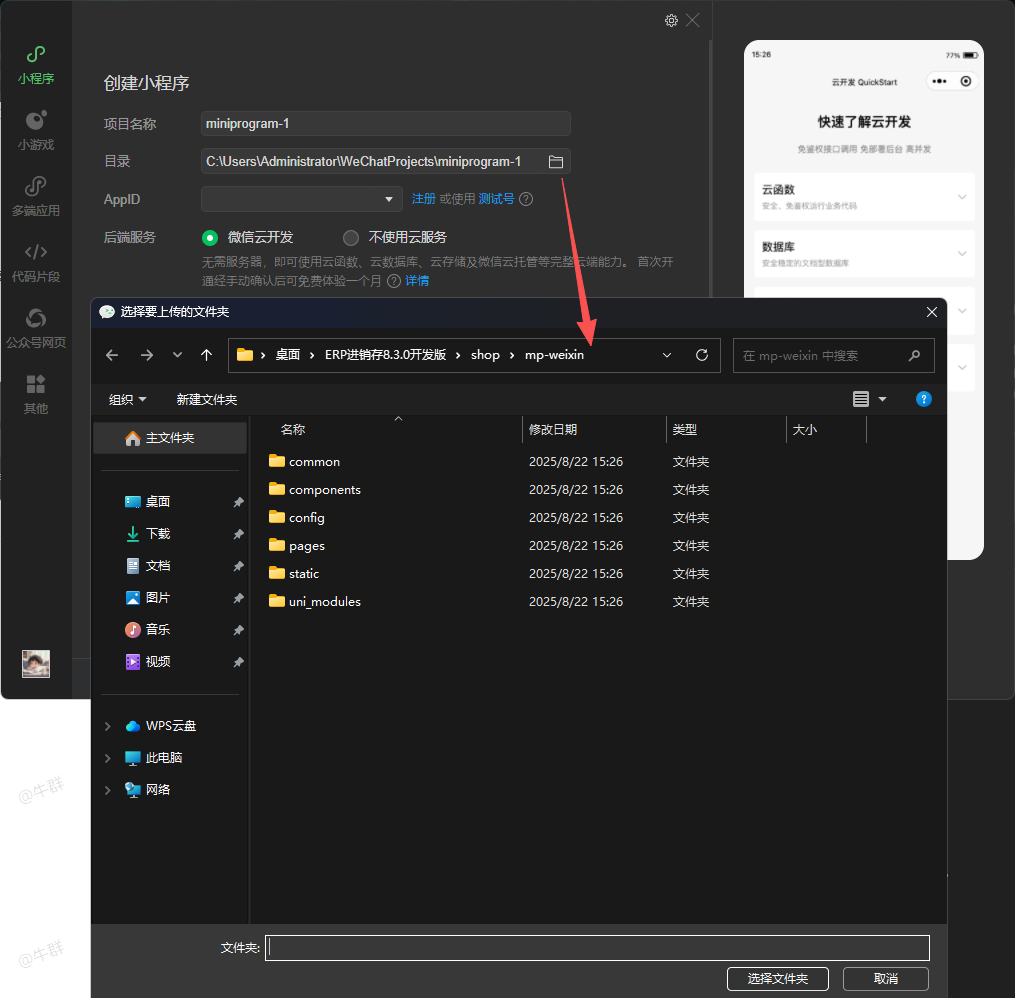Image resolution: width=1015 pixels, height=998 pixels.
Task: Open the 其他 section in sidebar
Action: [36, 395]
